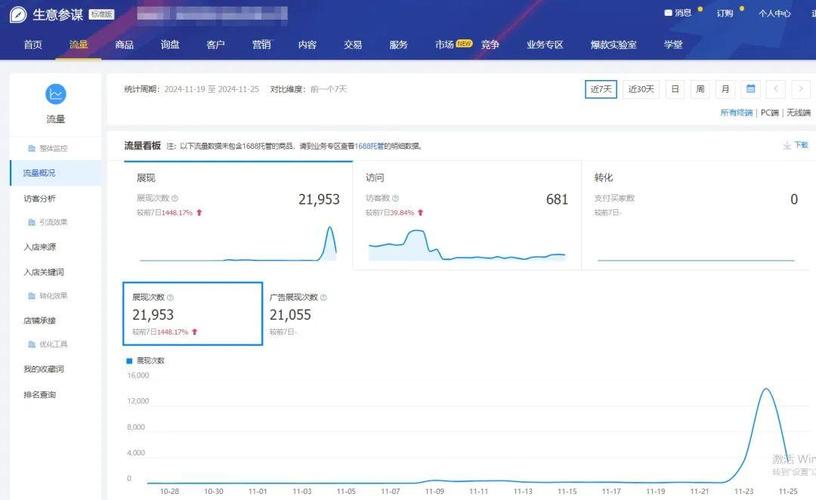The image size is (816, 500).
Task: Open the 内容 nav tab
Action: tap(307, 45)
